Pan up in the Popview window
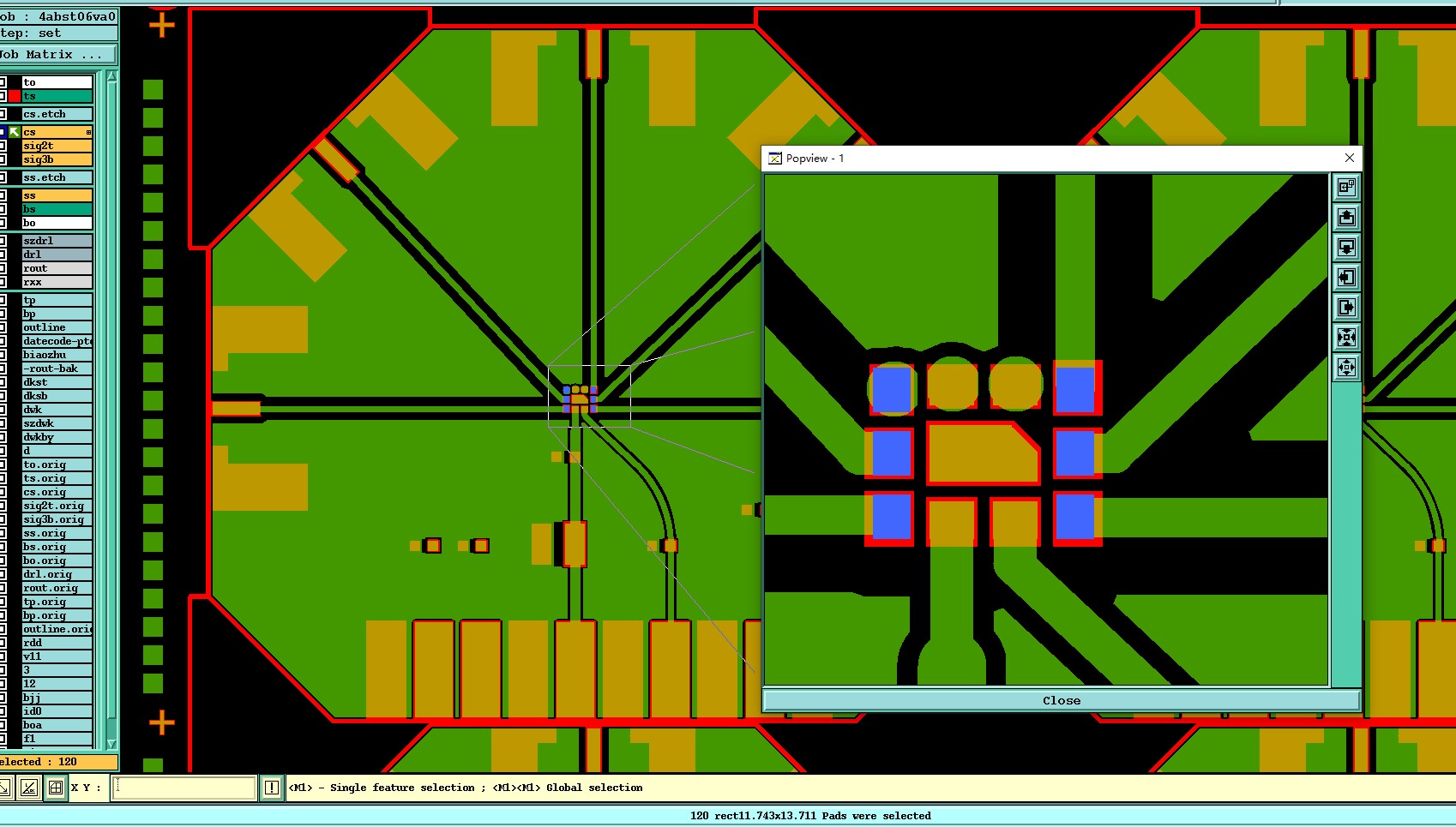The width and height of the screenshot is (1456, 827). (x=1346, y=218)
